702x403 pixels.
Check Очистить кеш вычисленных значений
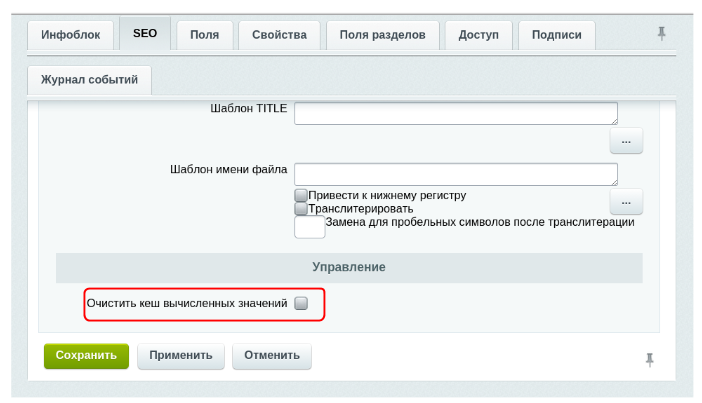point(301,302)
